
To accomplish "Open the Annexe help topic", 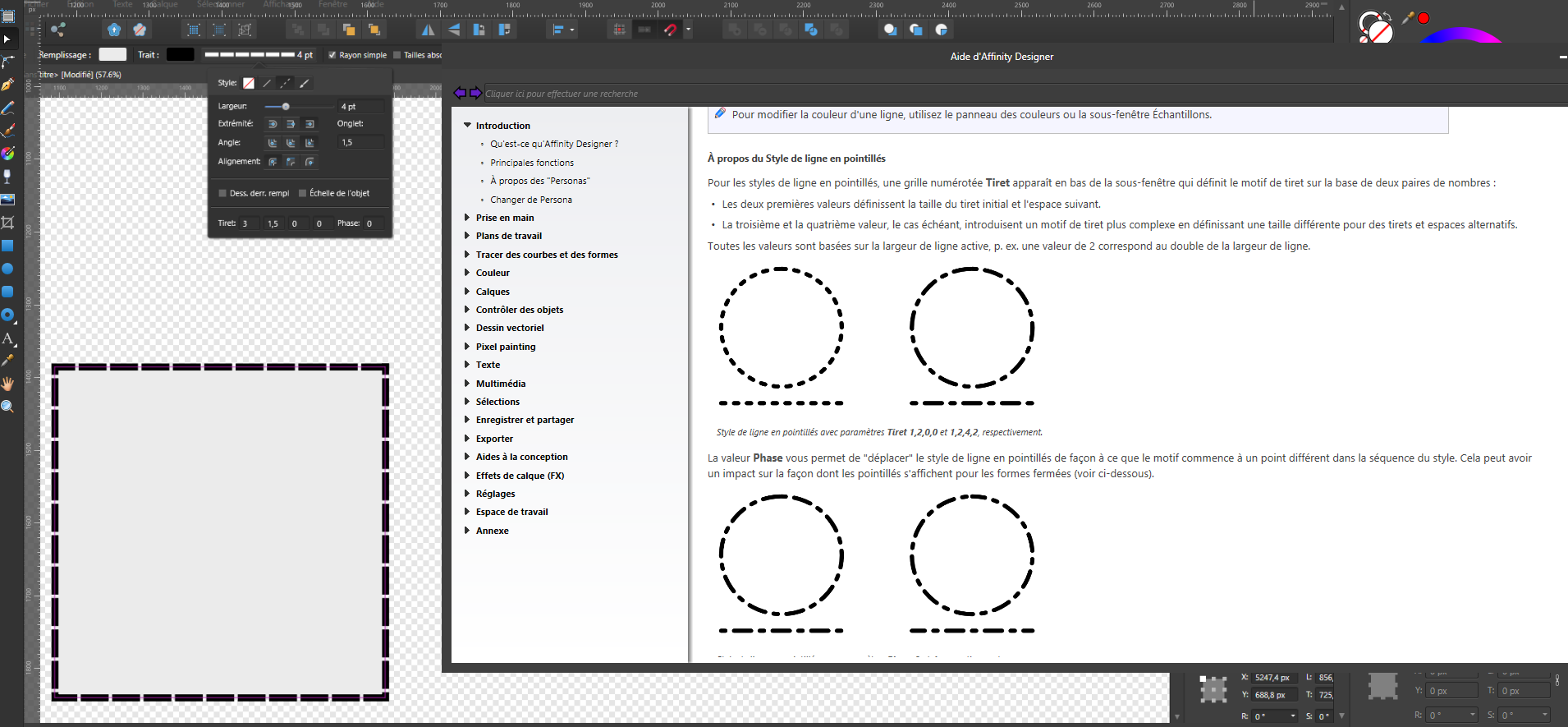I will 492,531.
